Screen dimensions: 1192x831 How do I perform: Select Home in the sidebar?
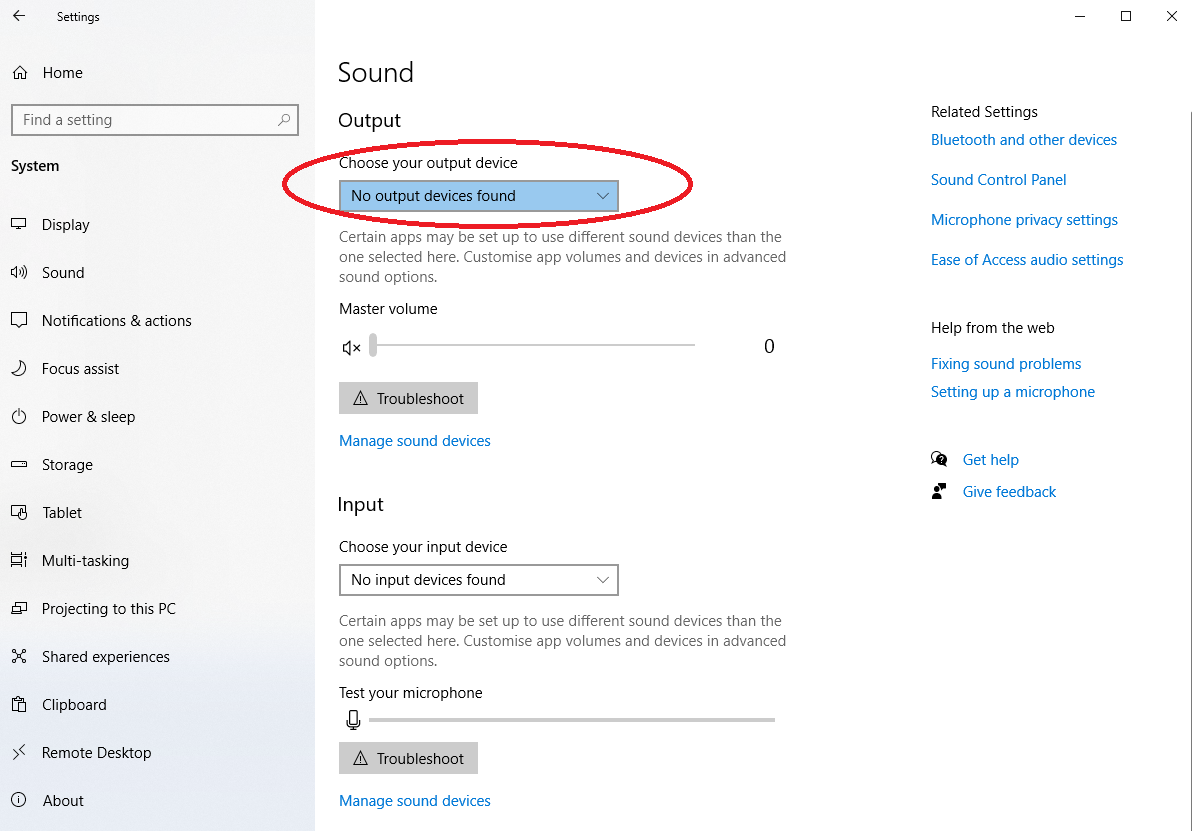click(60, 72)
